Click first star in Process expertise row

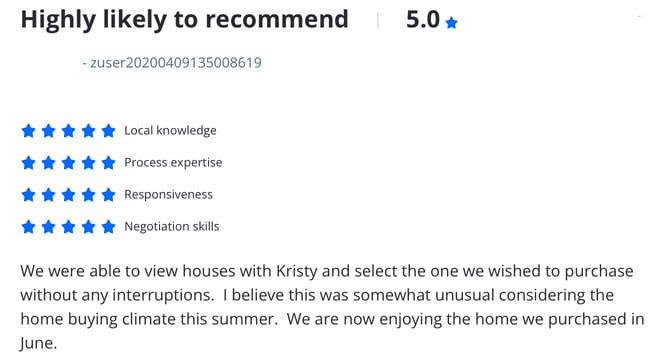click(28, 162)
